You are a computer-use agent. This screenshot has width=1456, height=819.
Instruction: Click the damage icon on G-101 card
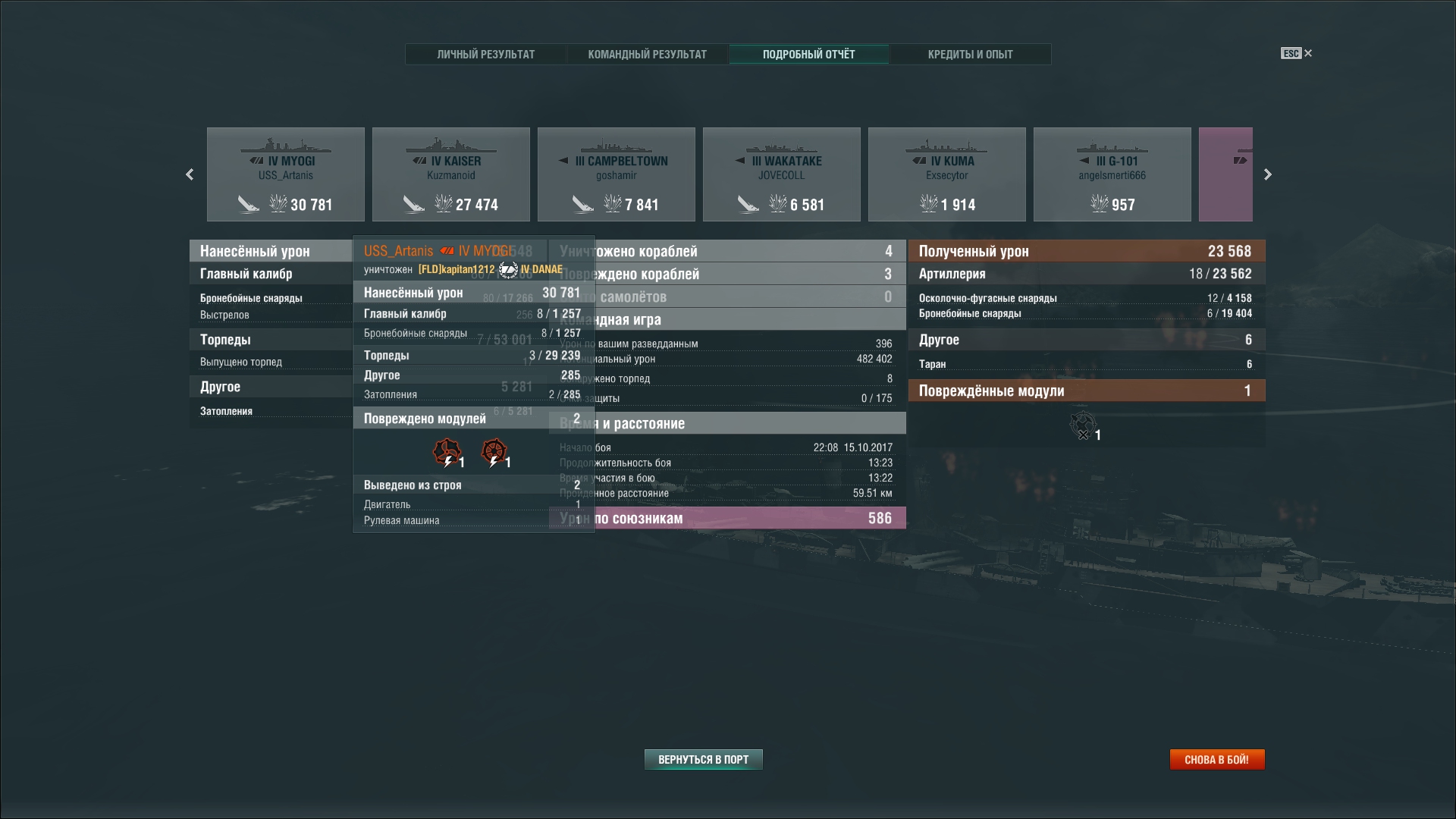[1099, 203]
